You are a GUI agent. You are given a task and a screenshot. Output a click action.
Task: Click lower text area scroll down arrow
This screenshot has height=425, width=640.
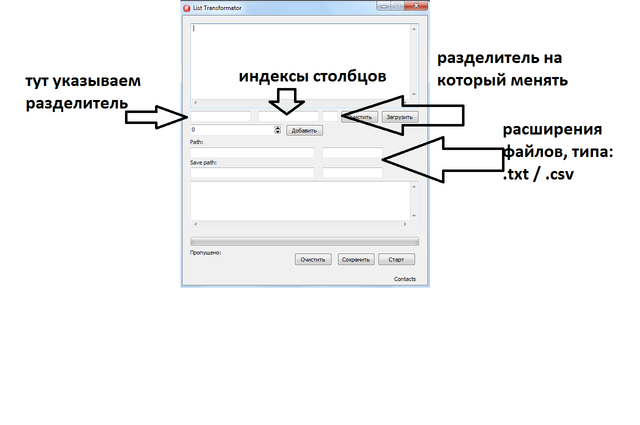click(x=414, y=216)
